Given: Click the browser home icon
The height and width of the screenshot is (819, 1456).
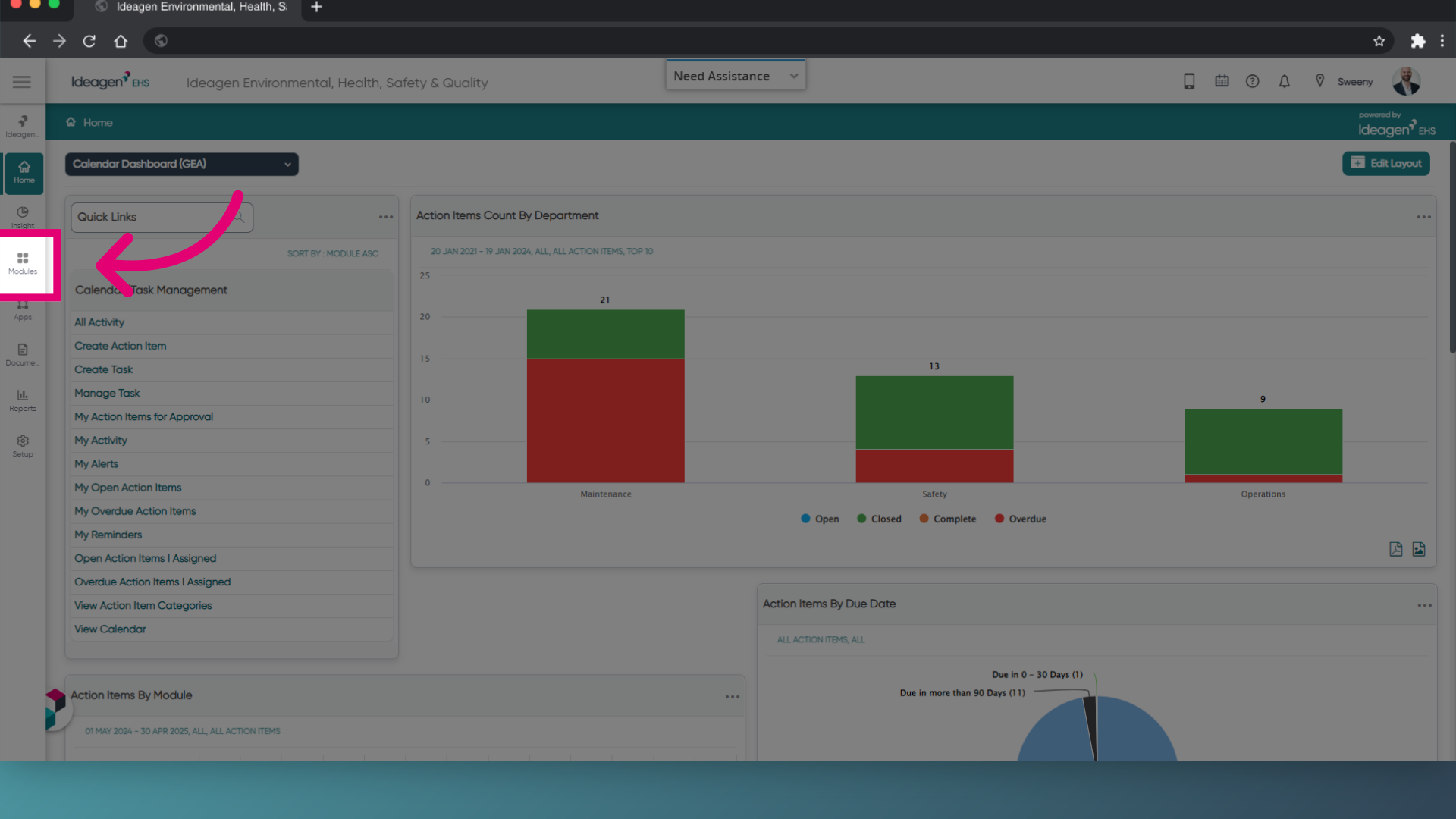Looking at the screenshot, I should pos(121,41).
